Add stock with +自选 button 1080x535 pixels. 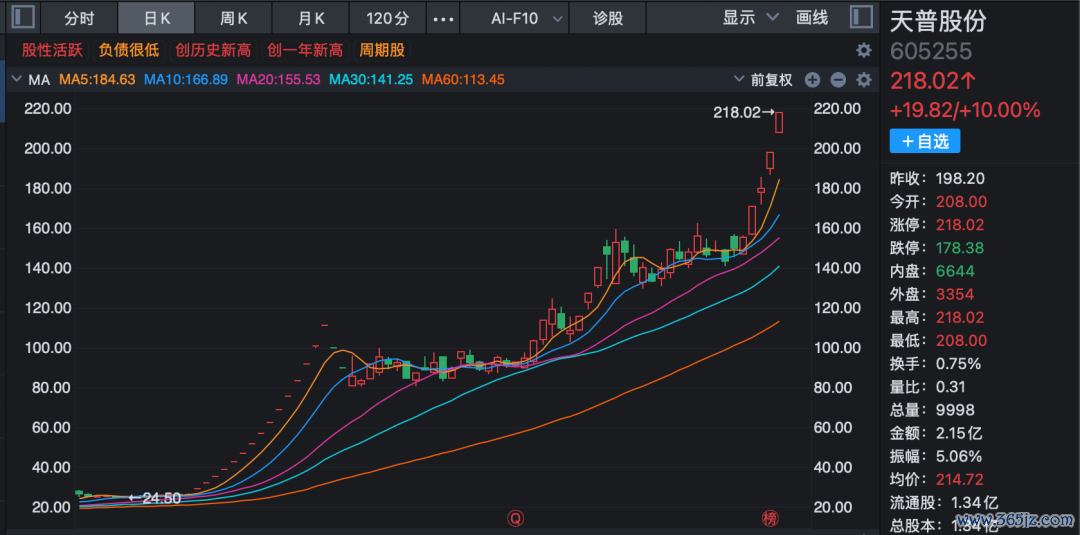click(x=925, y=141)
